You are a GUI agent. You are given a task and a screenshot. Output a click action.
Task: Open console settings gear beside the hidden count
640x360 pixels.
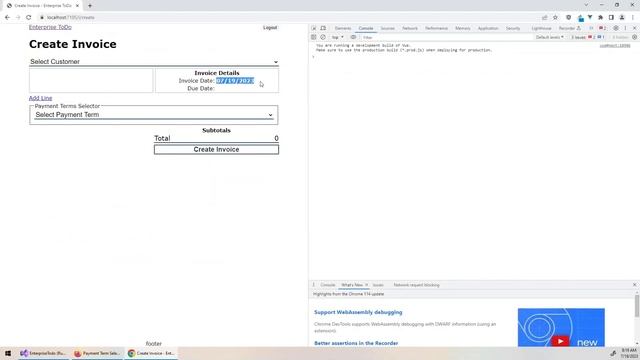click(x=634, y=37)
